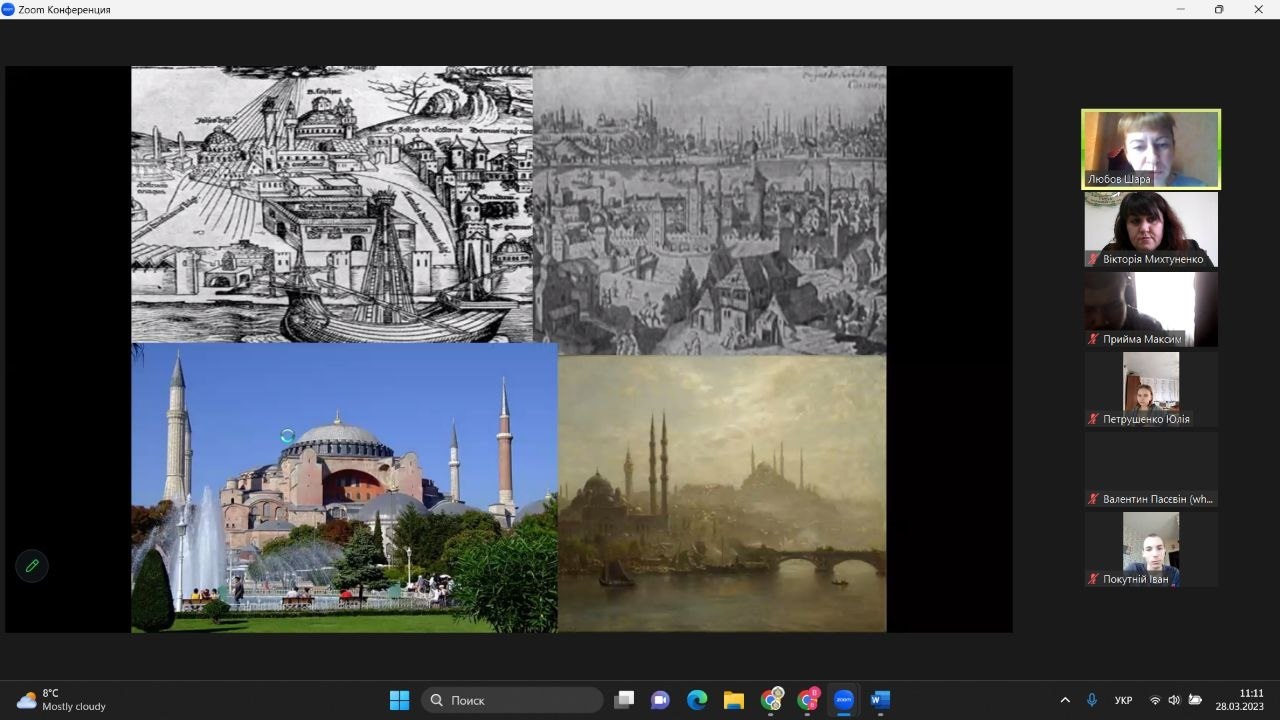Expand the hidden system tray icons
The image size is (1280, 720).
(1065, 700)
